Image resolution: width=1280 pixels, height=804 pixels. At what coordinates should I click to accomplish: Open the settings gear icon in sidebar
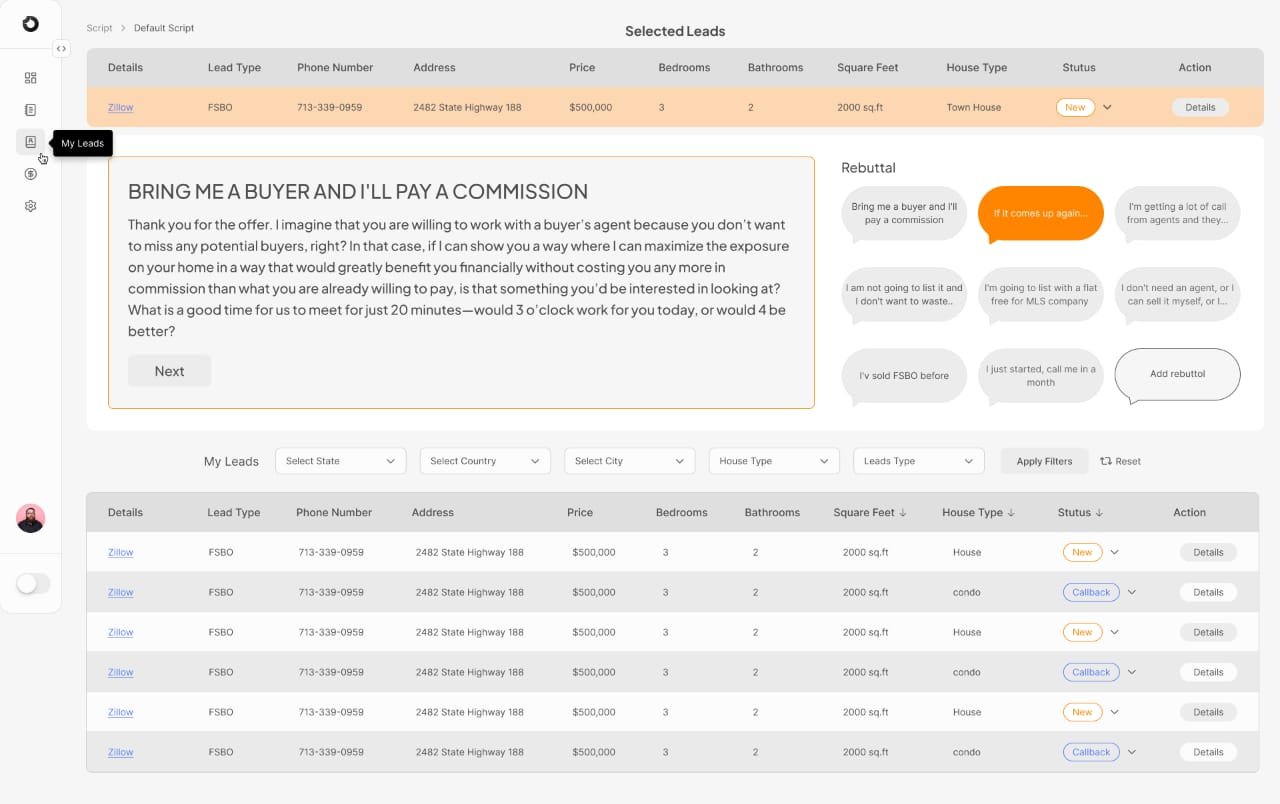(x=30, y=206)
